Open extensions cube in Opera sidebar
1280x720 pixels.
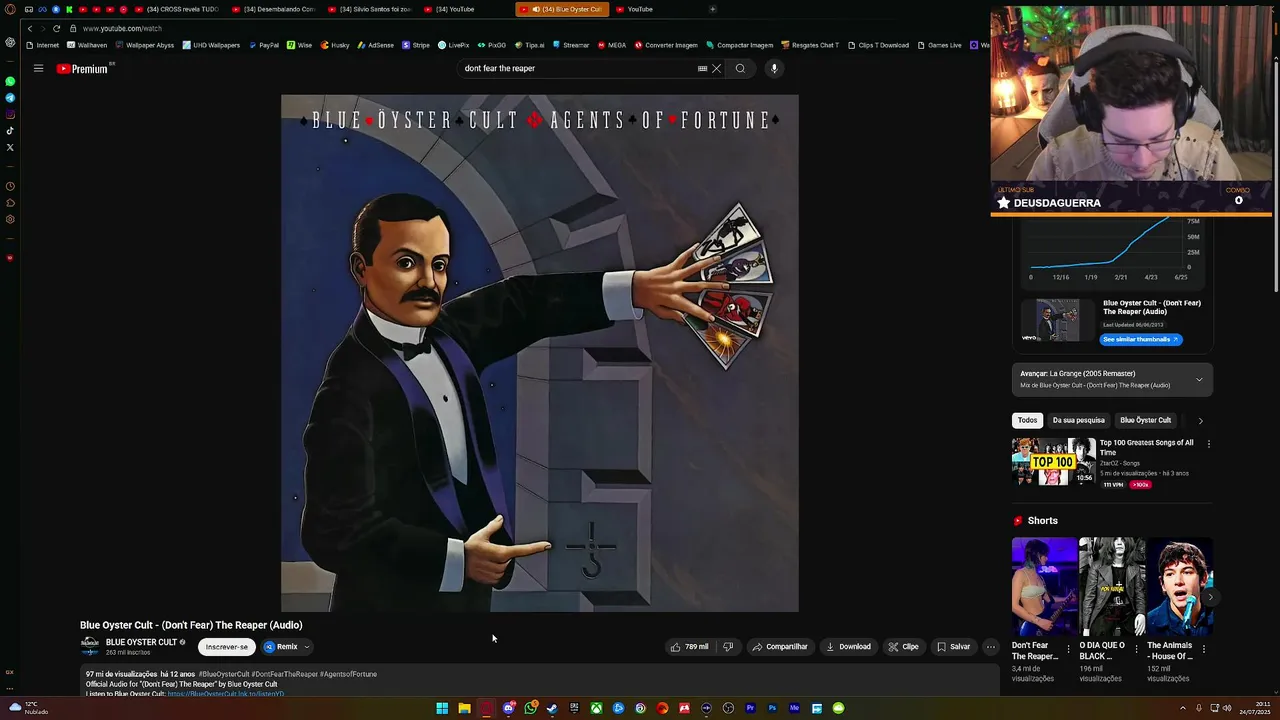pyautogui.click(x=10, y=203)
